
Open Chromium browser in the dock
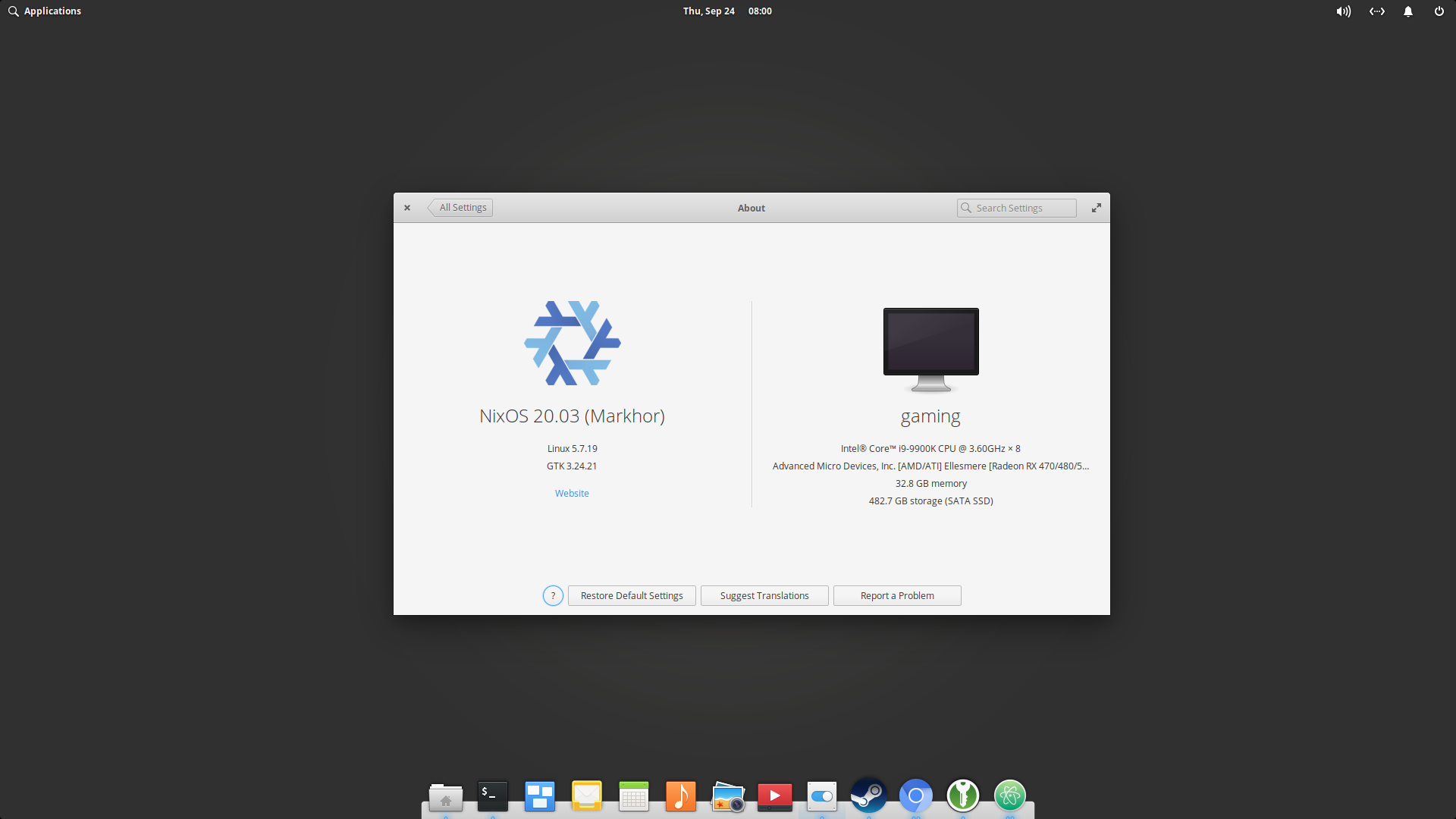click(916, 796)
